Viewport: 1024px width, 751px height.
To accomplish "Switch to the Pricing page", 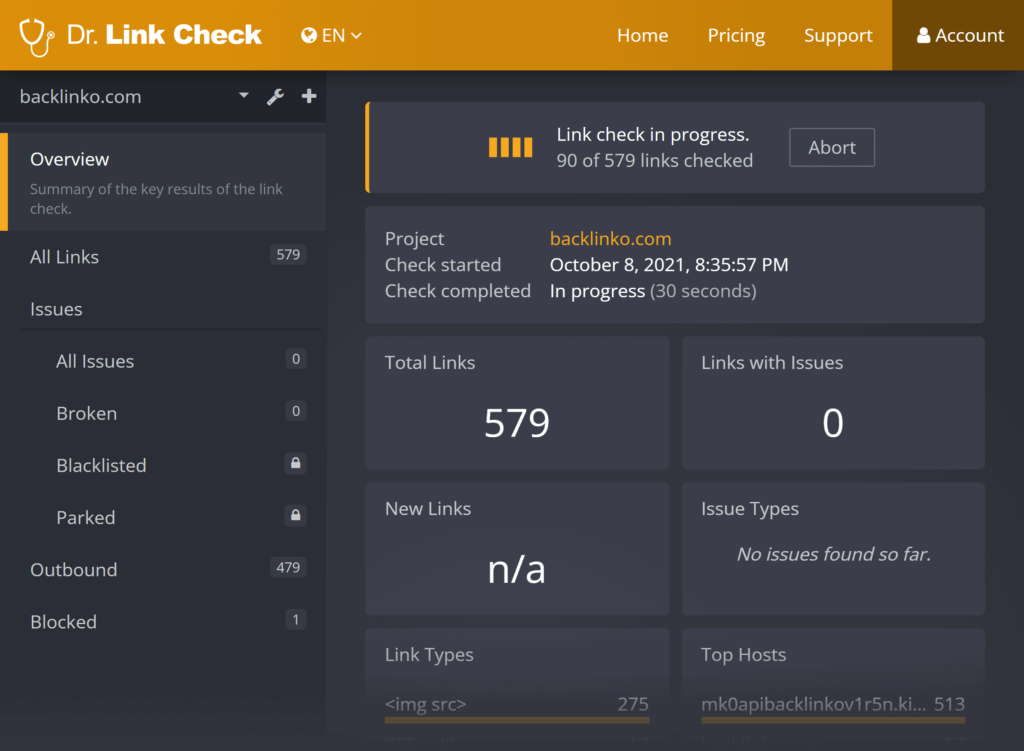I will pos(736,34).
